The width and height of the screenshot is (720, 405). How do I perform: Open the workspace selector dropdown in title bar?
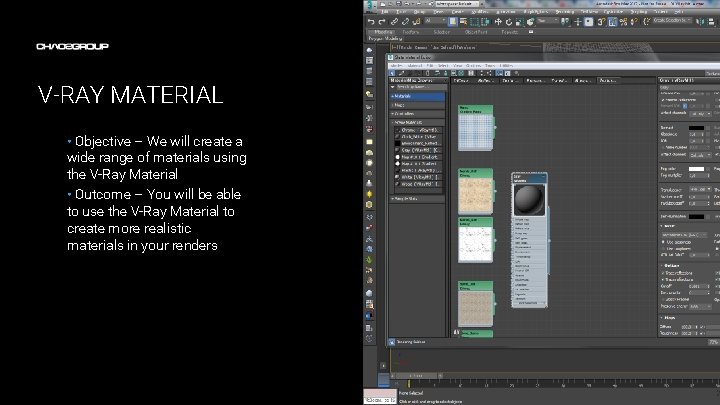[457, 4]
